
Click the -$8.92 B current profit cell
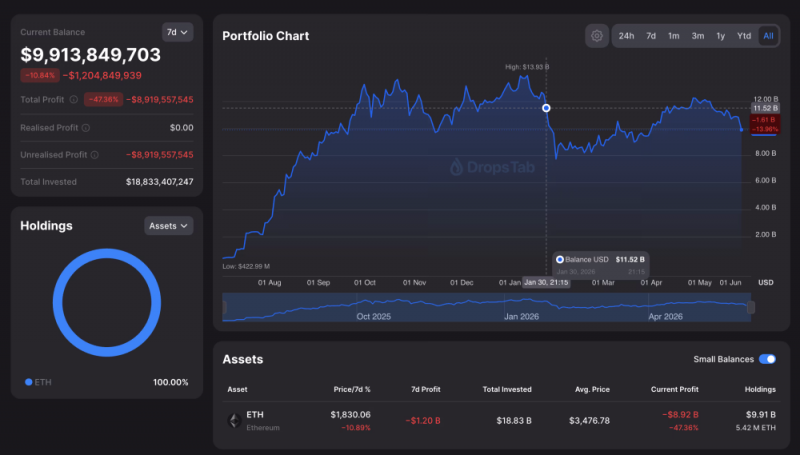pyautogui.click(x=680, y=415)
